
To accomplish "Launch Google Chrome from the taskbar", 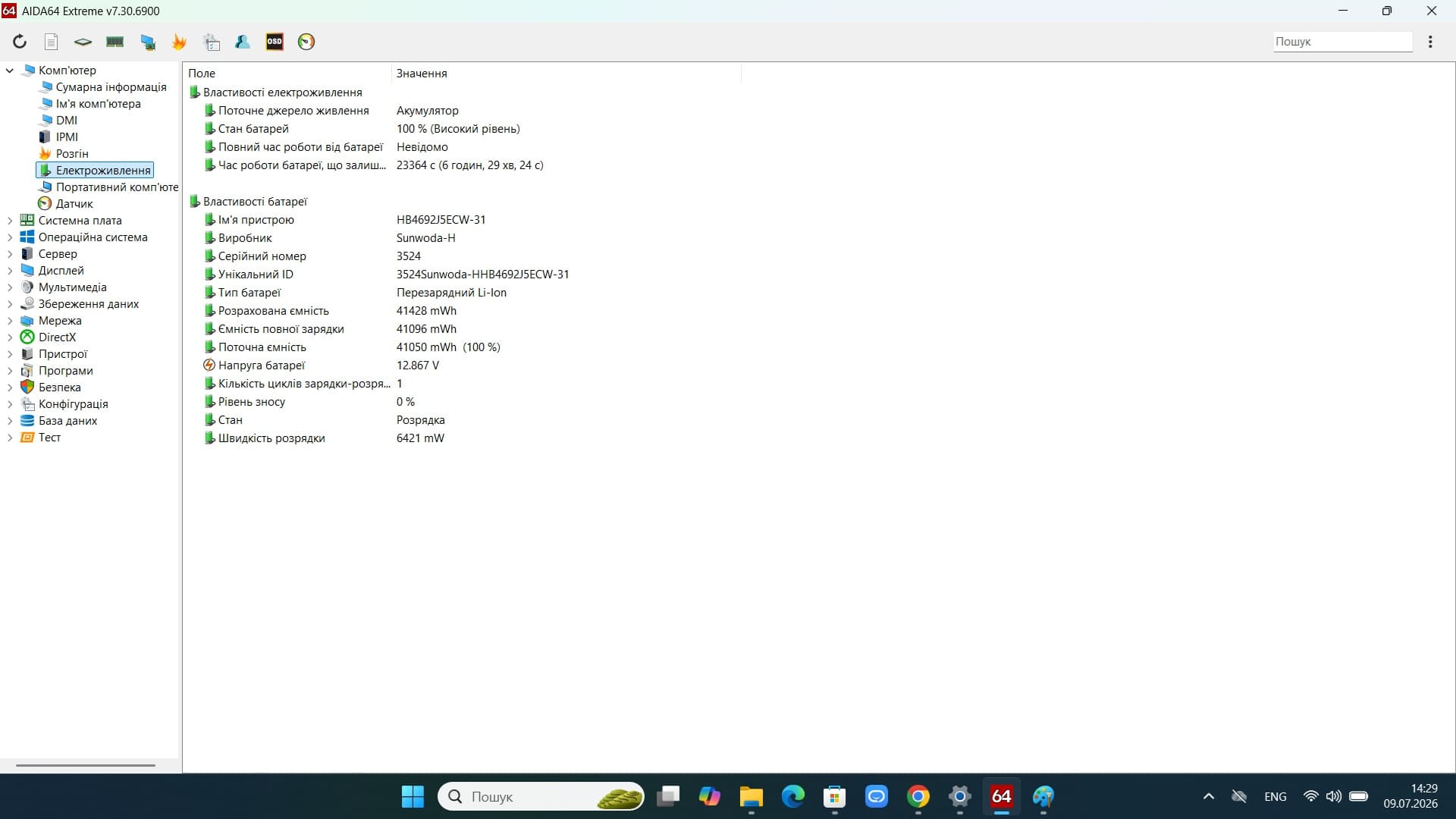I will (x=918, y=796).
